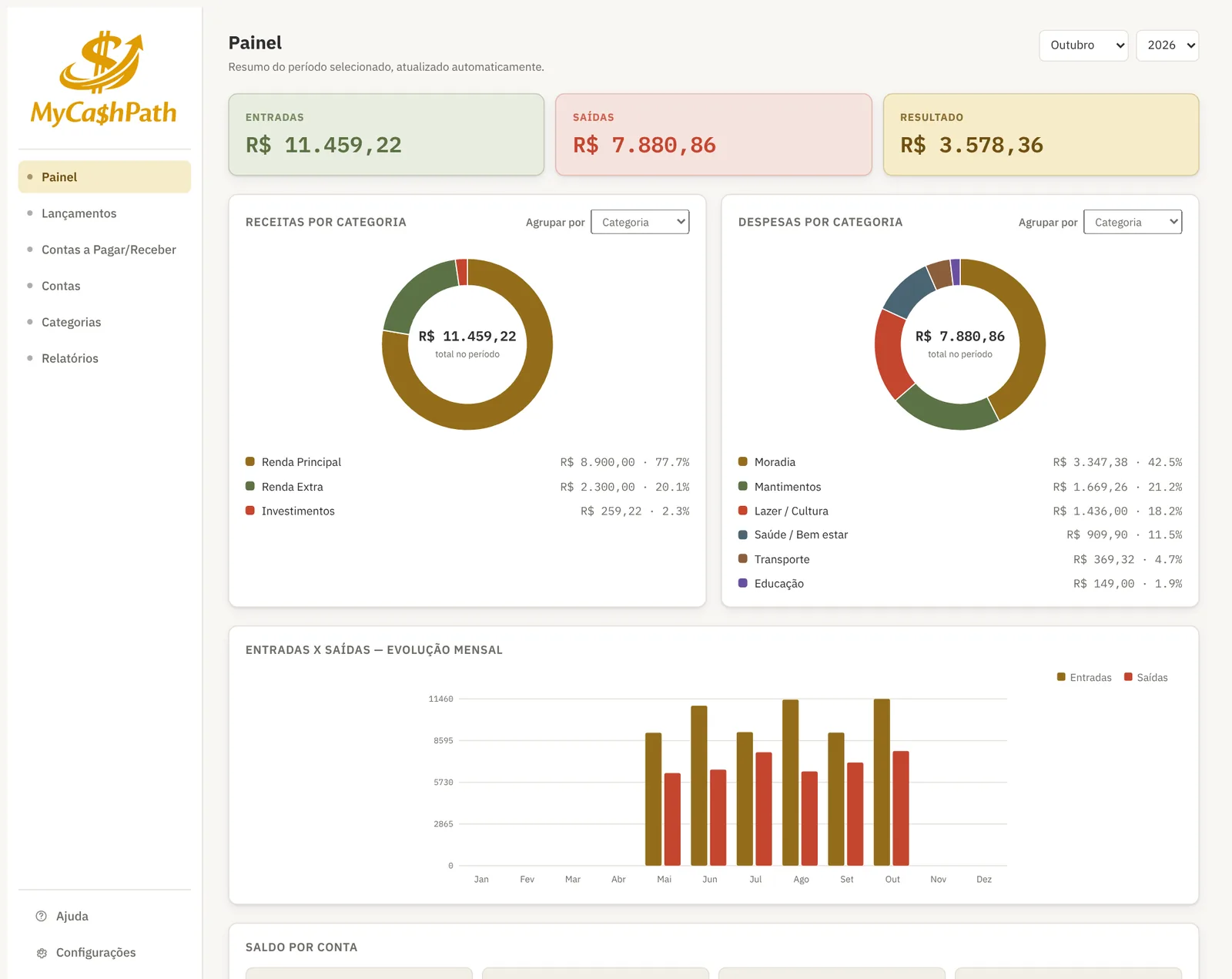Screen dimensions: 1232x979
Task: Open the month dropdown showing Outubro
Action: pos(1083,45)
